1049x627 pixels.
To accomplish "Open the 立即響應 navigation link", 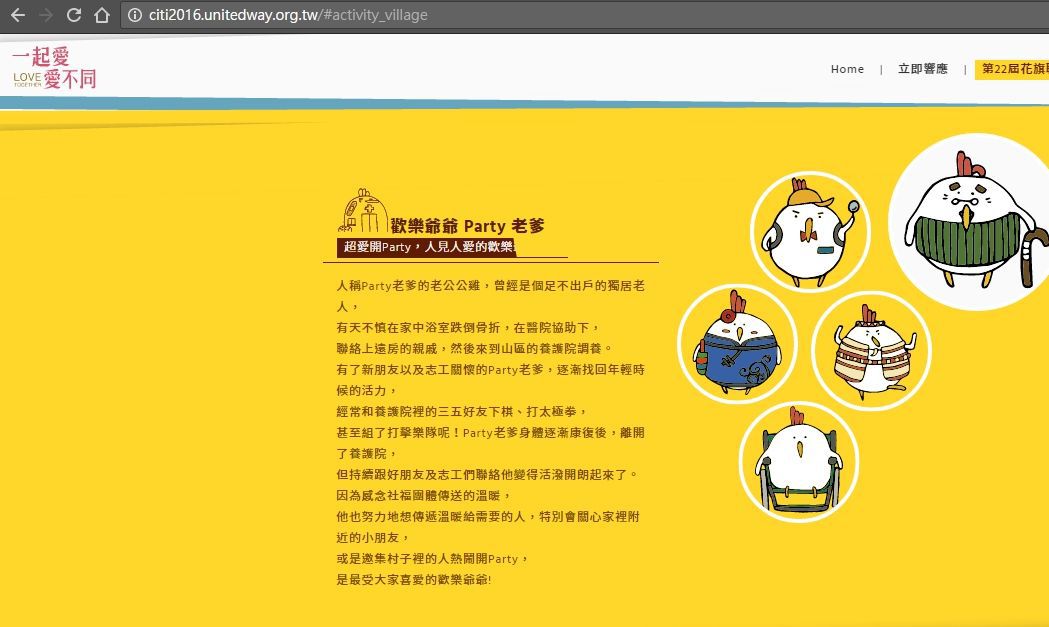I will pos(922,69).
